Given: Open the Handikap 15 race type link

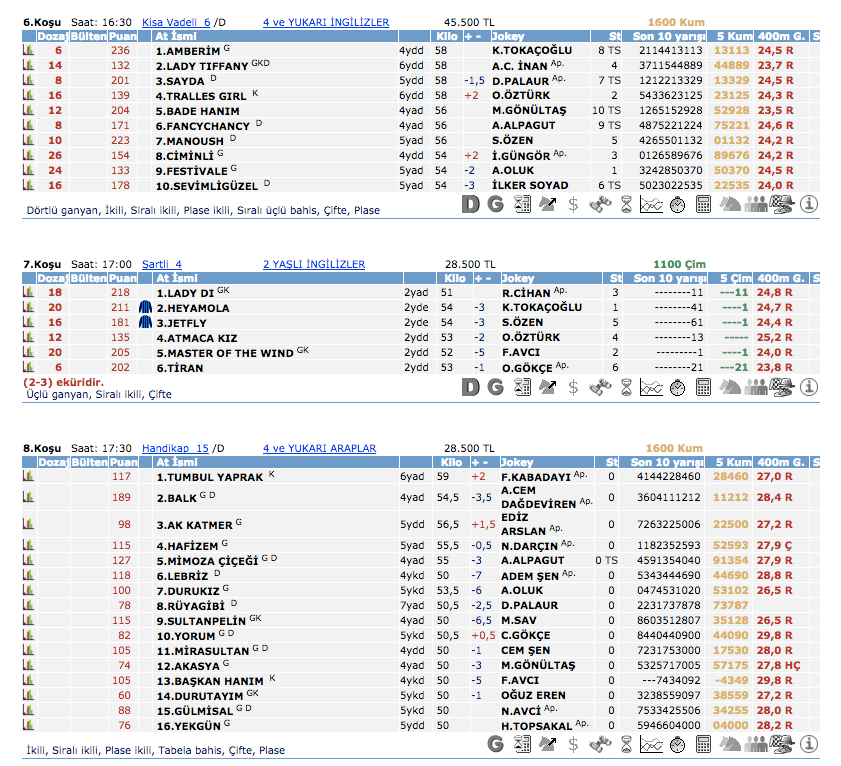Looking at the screenshot, I should [175, 448].
